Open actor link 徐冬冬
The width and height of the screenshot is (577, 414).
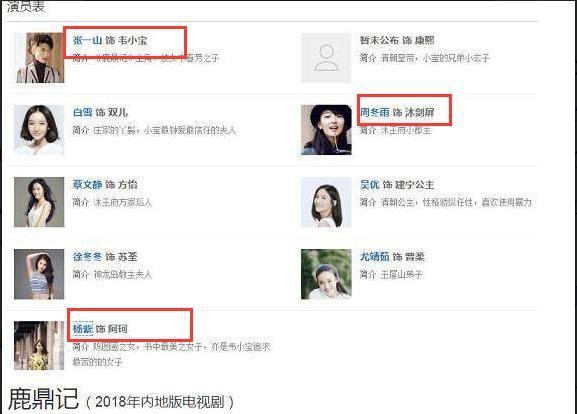tap(87, 256)
